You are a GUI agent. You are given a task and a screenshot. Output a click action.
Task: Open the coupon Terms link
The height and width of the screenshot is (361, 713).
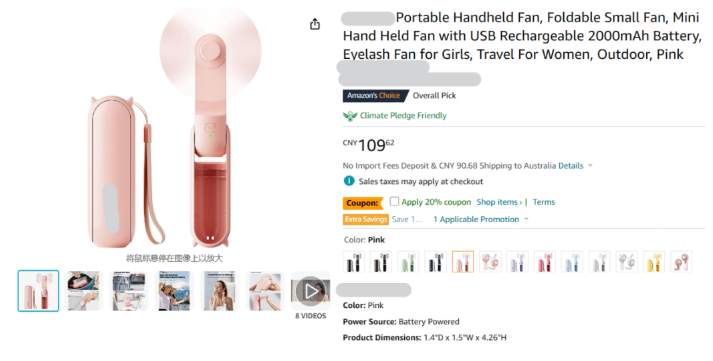point(543,202)
